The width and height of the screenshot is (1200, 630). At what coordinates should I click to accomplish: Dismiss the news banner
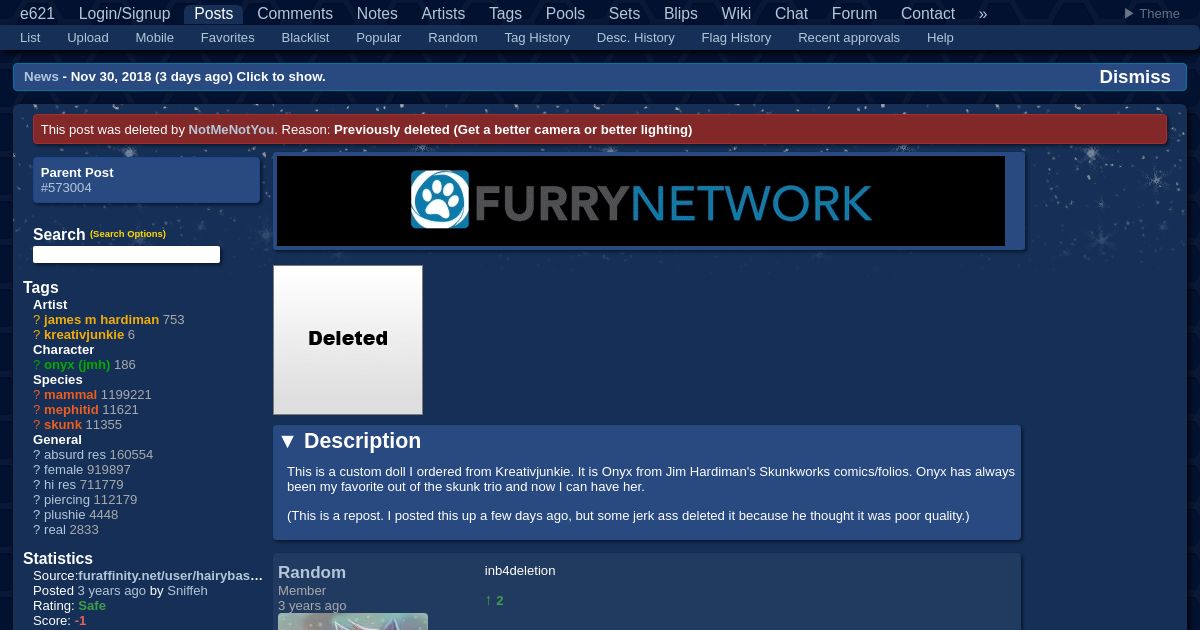(1135, 77)
